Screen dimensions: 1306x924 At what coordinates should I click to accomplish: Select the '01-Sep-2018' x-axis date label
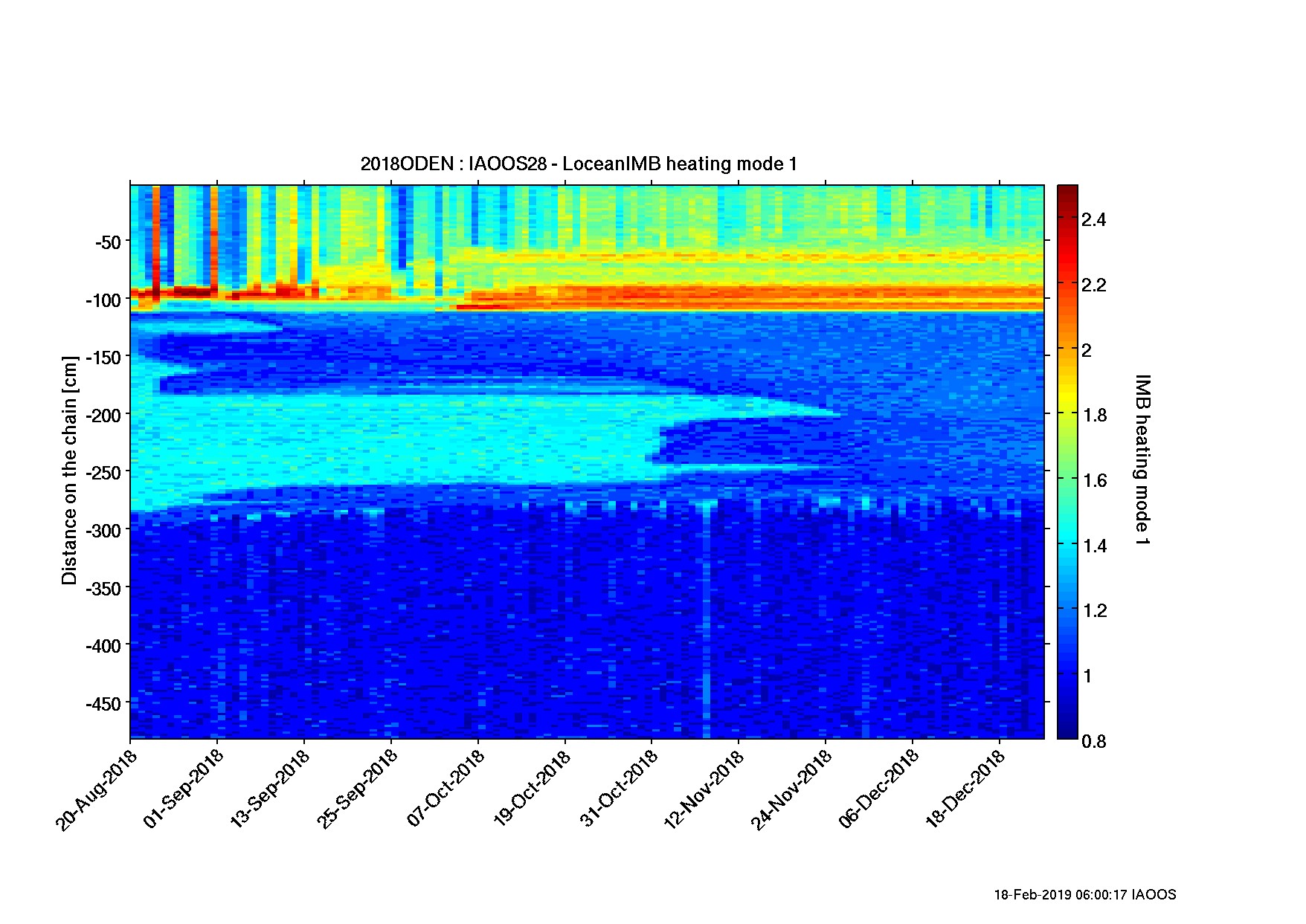(185, 789)
